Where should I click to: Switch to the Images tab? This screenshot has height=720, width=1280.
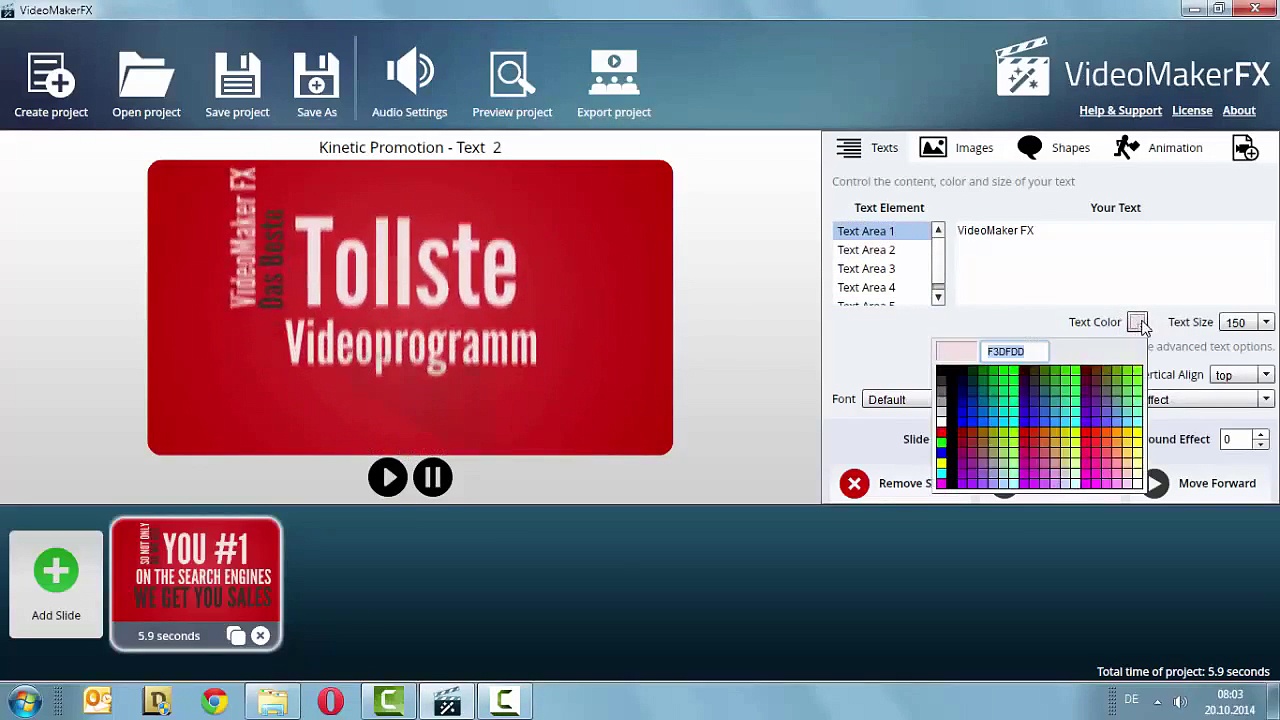956,148
